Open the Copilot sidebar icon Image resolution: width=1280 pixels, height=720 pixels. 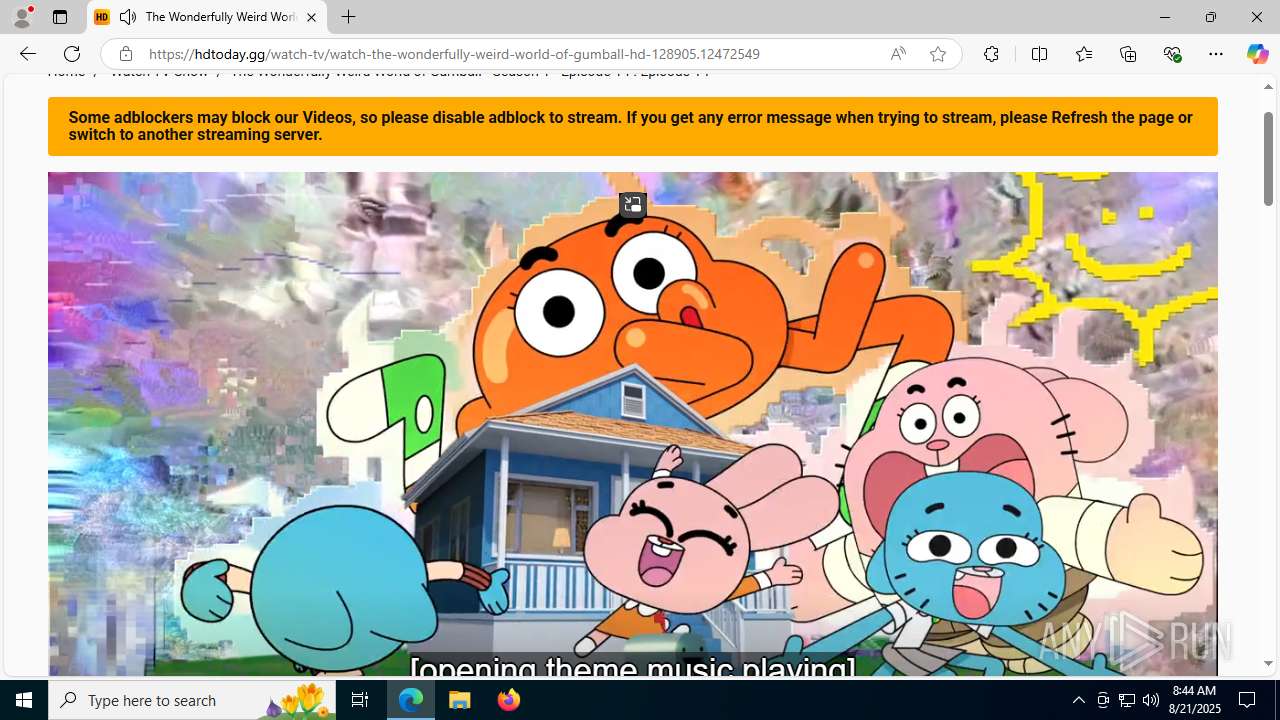click(x=1257, y=54)
